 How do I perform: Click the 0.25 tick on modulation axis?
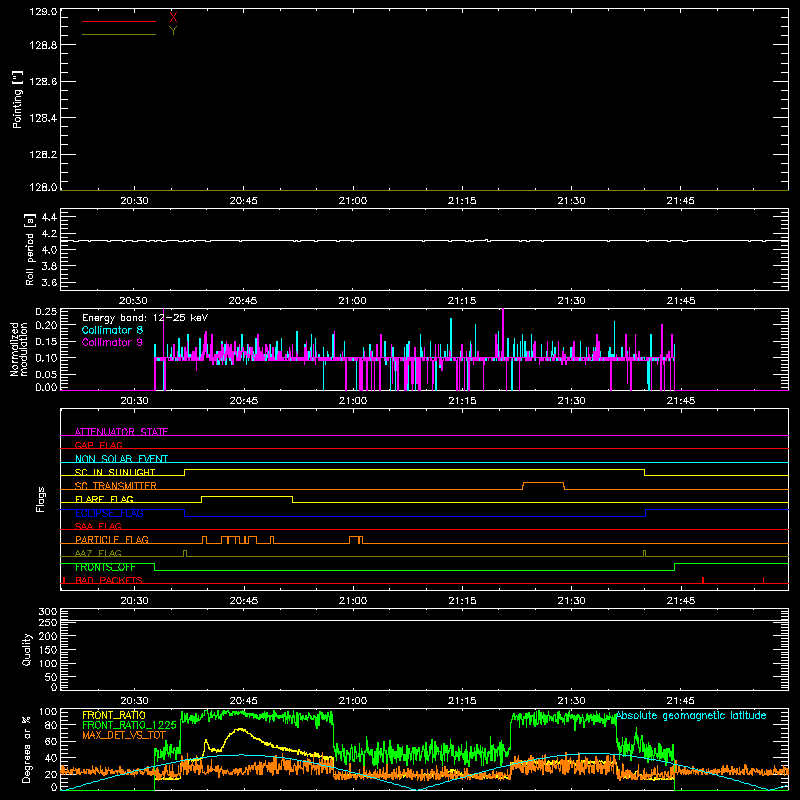tap(46, 312)
